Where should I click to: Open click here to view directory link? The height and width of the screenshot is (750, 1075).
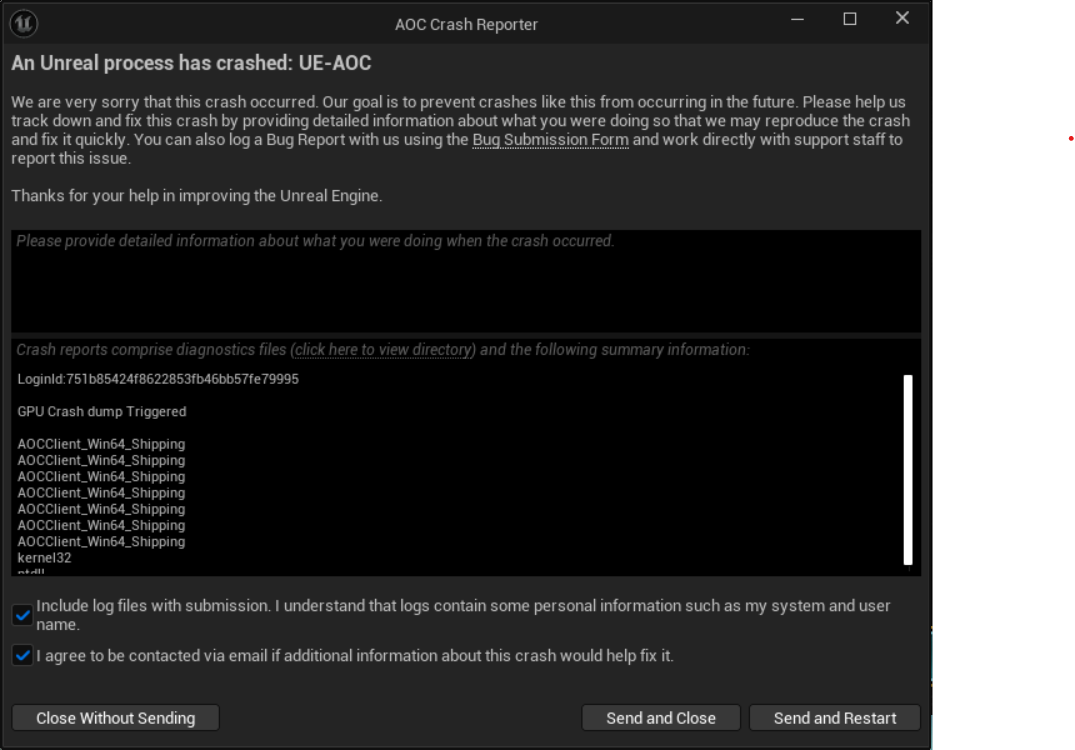383,350
